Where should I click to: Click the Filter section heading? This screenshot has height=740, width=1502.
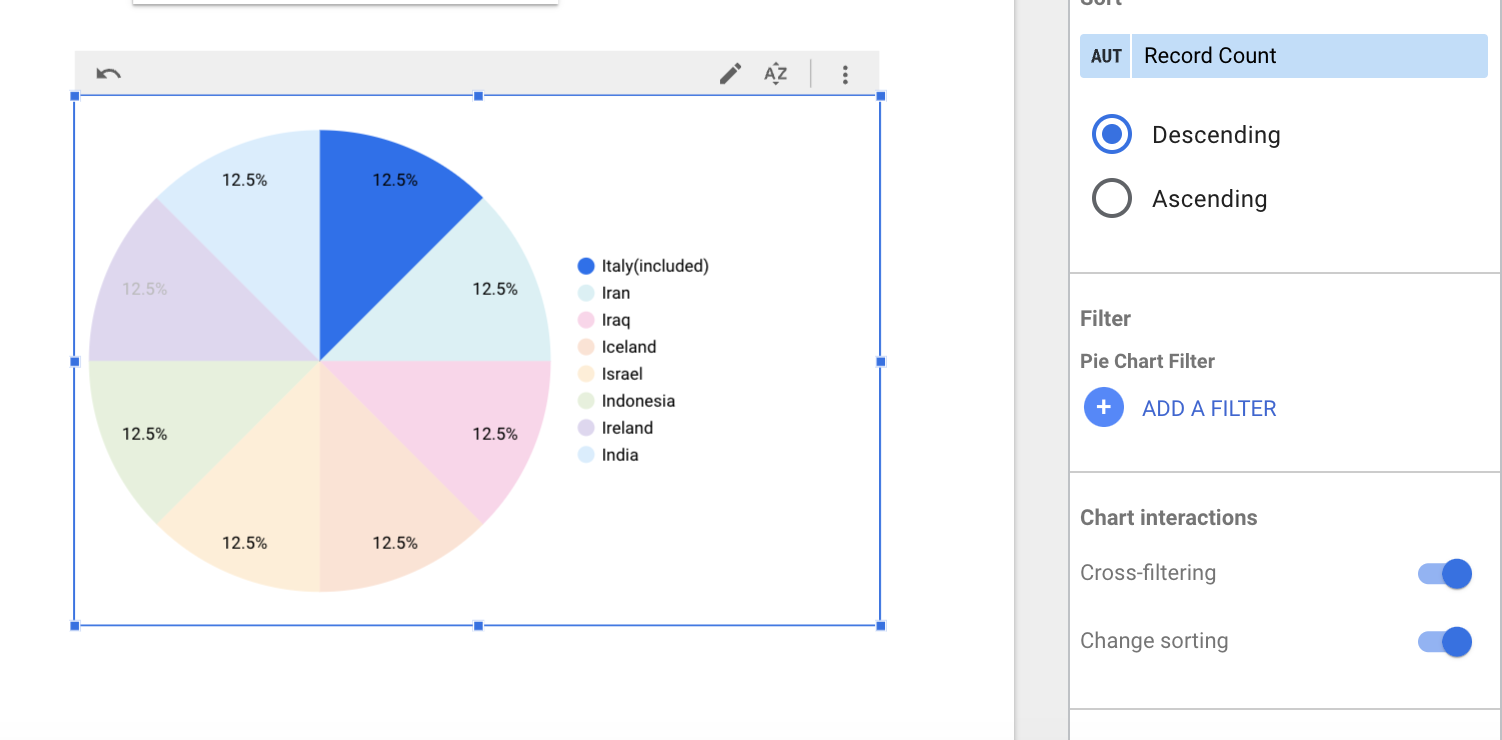[1105, 319]
